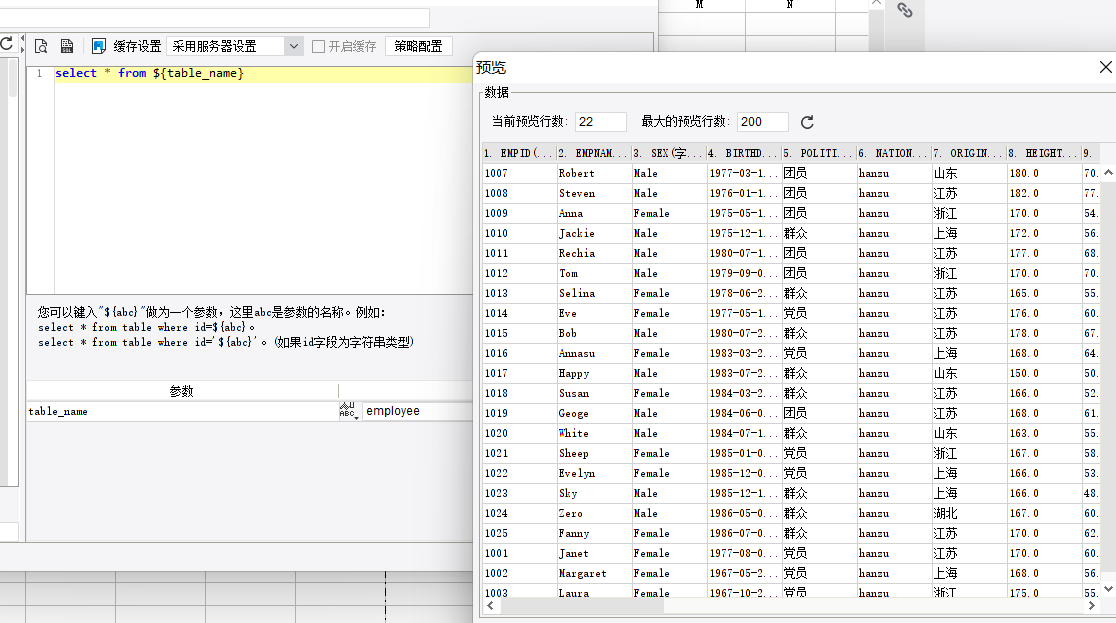The height and width of the screenshot is (623, 1116).
Task: Click the ORIGIN column header
Action: (x=969, y=153)
